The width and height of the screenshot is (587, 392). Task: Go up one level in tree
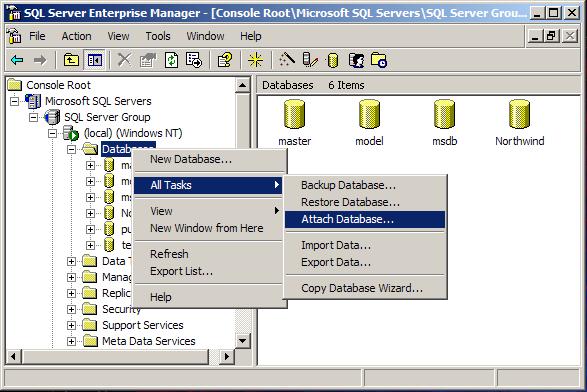point(71,60)
